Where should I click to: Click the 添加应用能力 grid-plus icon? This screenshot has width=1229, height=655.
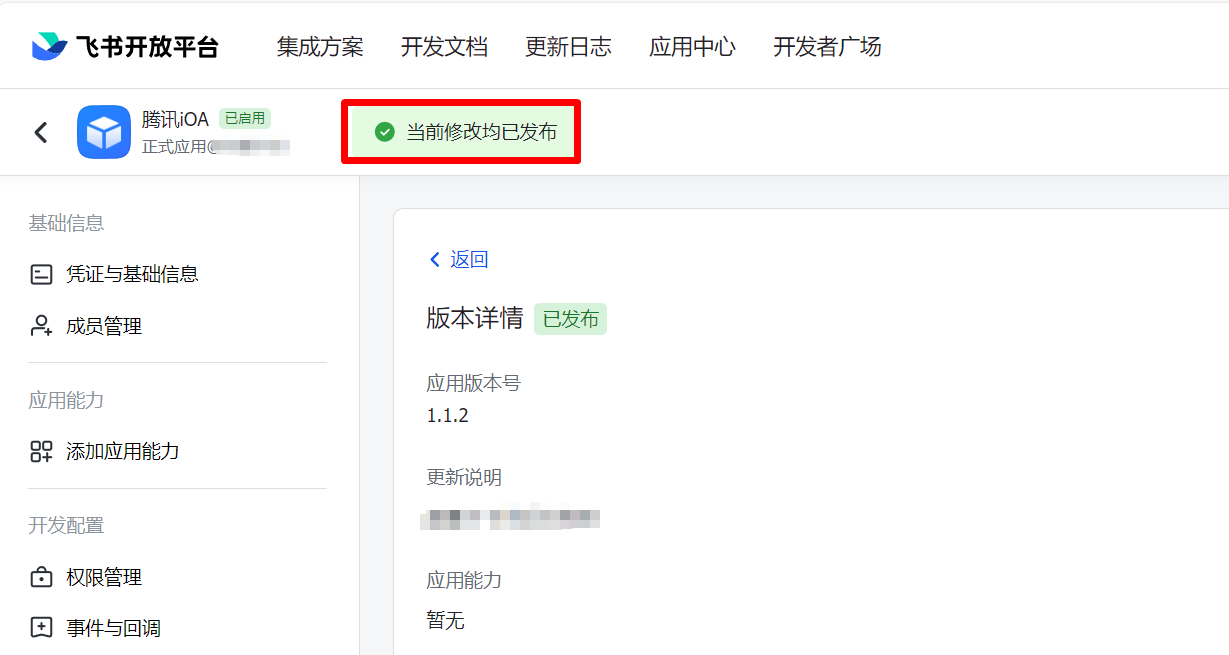pos(41,451)
